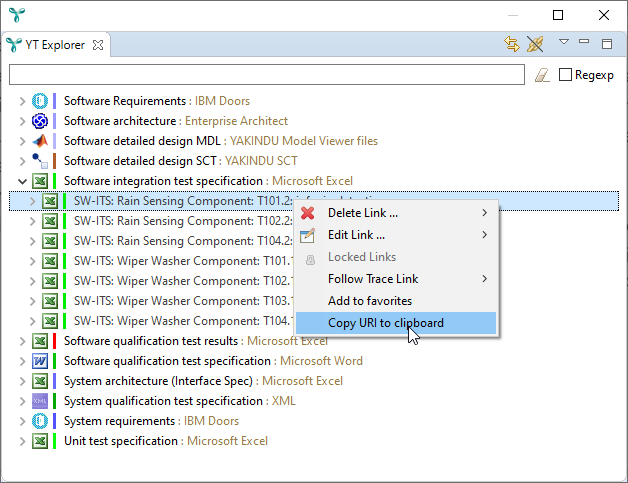Click the Excel icon of Wiper Washer Component T103
628x483 pixels.
tap(50, 301)
